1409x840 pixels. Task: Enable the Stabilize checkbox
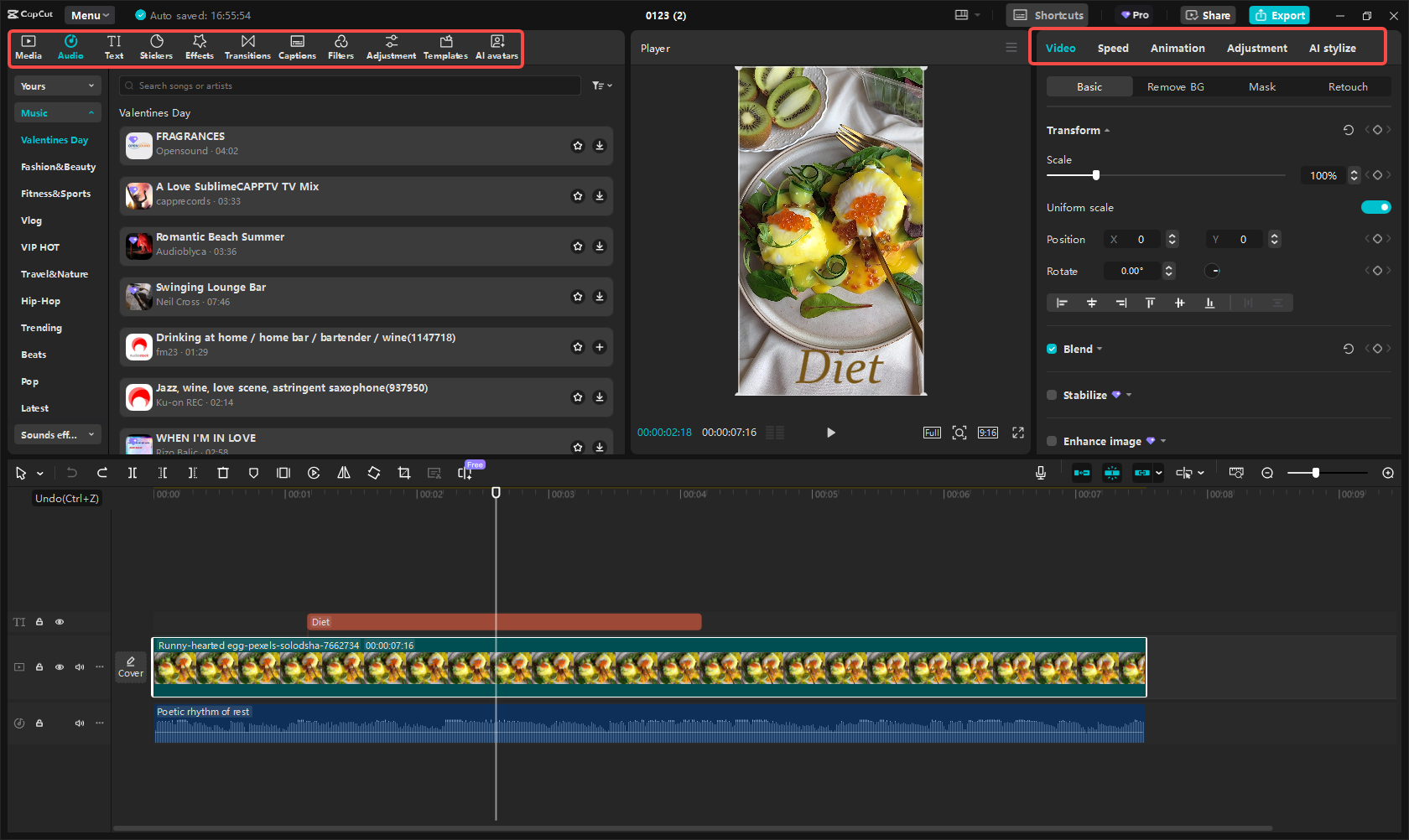tap(1052, 395)
